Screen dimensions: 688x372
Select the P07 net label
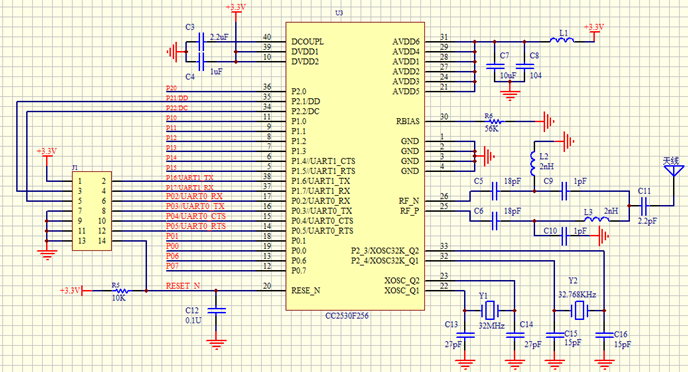click(172, 266)
